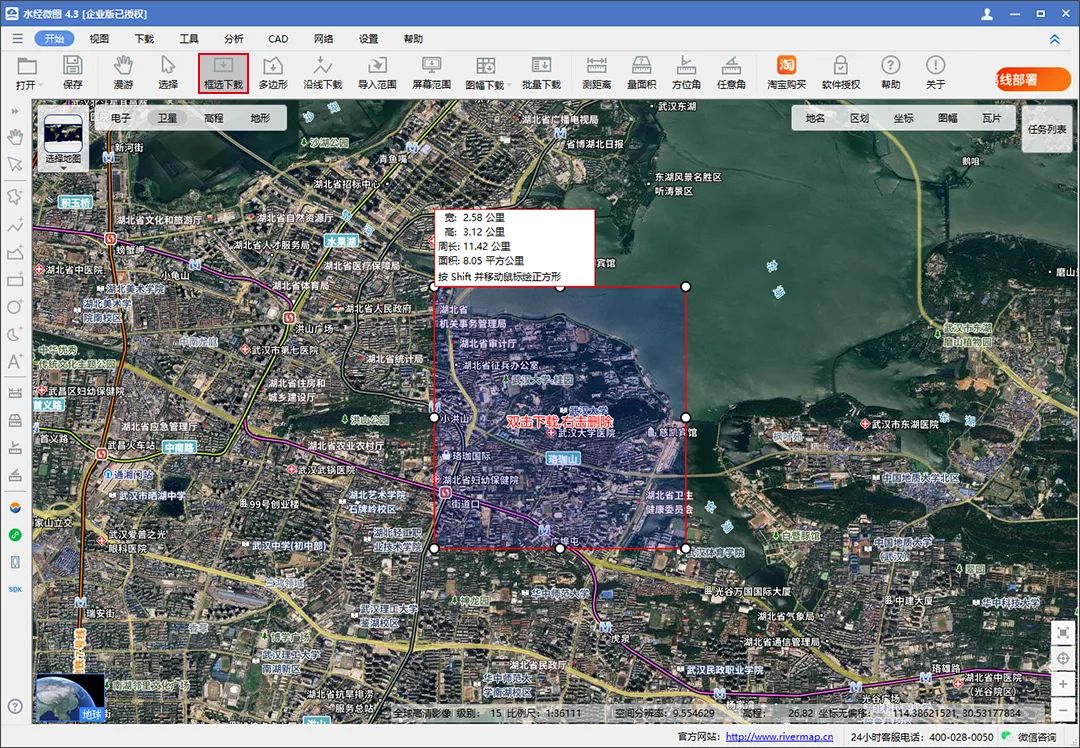The width and height of the screenshot is (1080, 748).
Task: Click the hand pan icon in left sidebar
Action: point(15,136)
